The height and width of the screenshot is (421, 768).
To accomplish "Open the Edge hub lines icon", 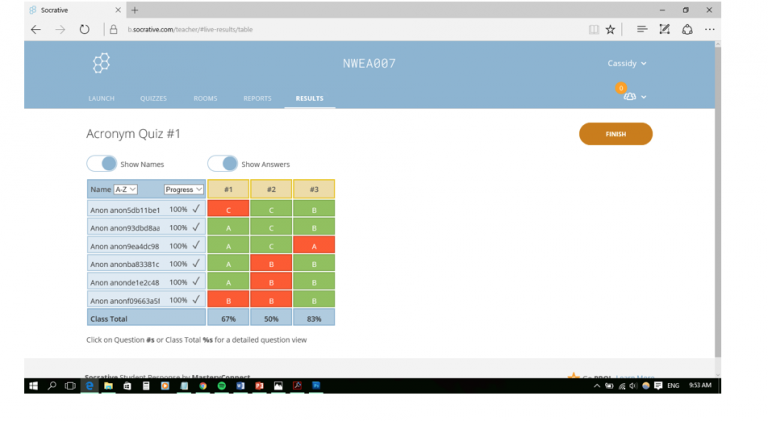I will pyautogui.click(x=642, y=30).
